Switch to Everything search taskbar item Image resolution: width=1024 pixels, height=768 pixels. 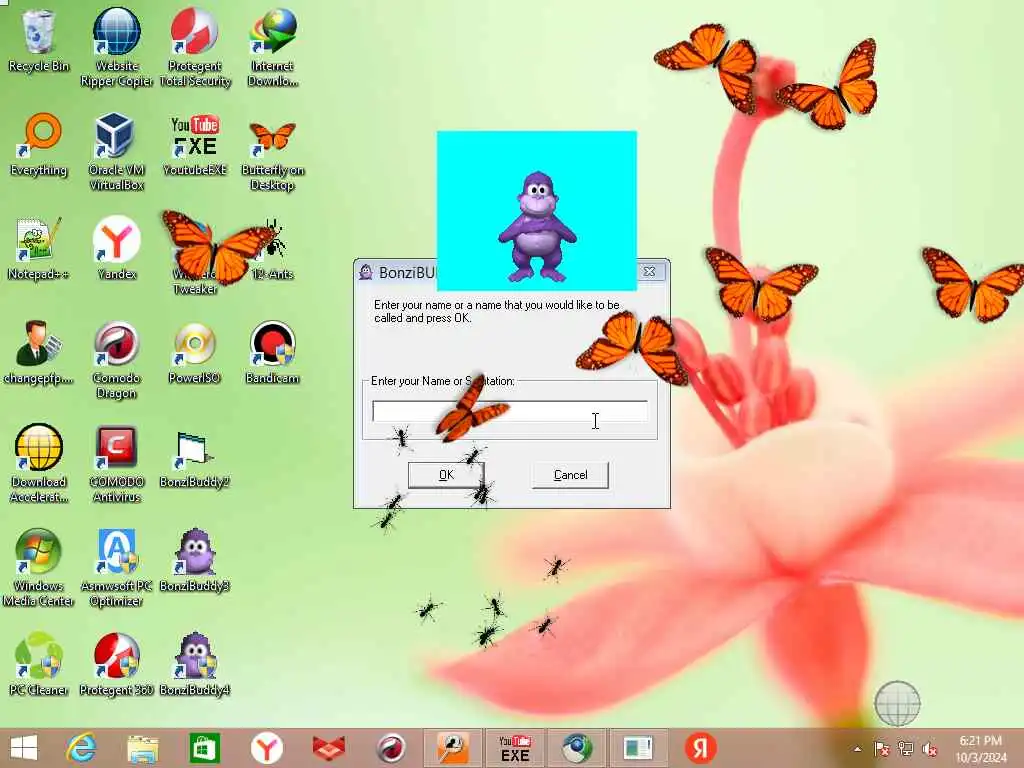[453, 748]
